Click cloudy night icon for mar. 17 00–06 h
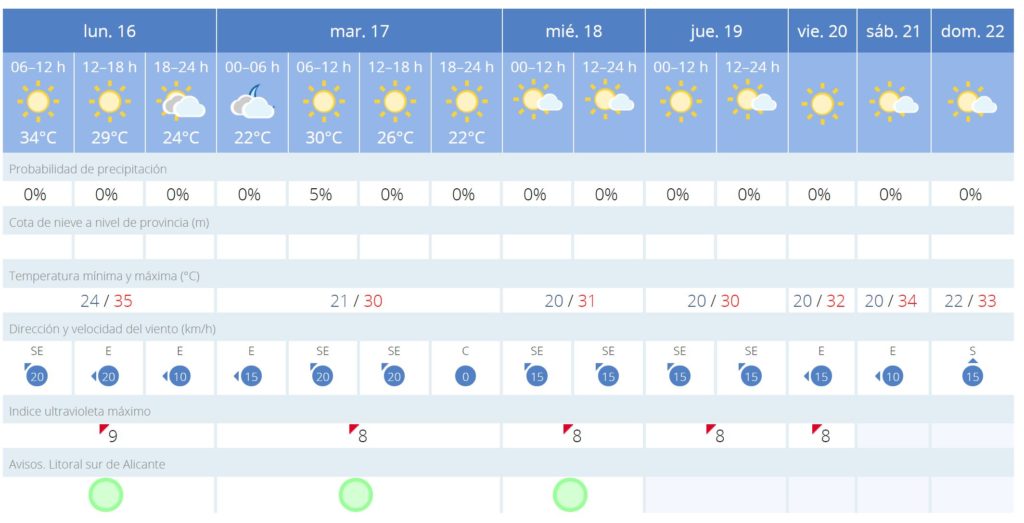The image size is (1024, 523). pos(252,102)
